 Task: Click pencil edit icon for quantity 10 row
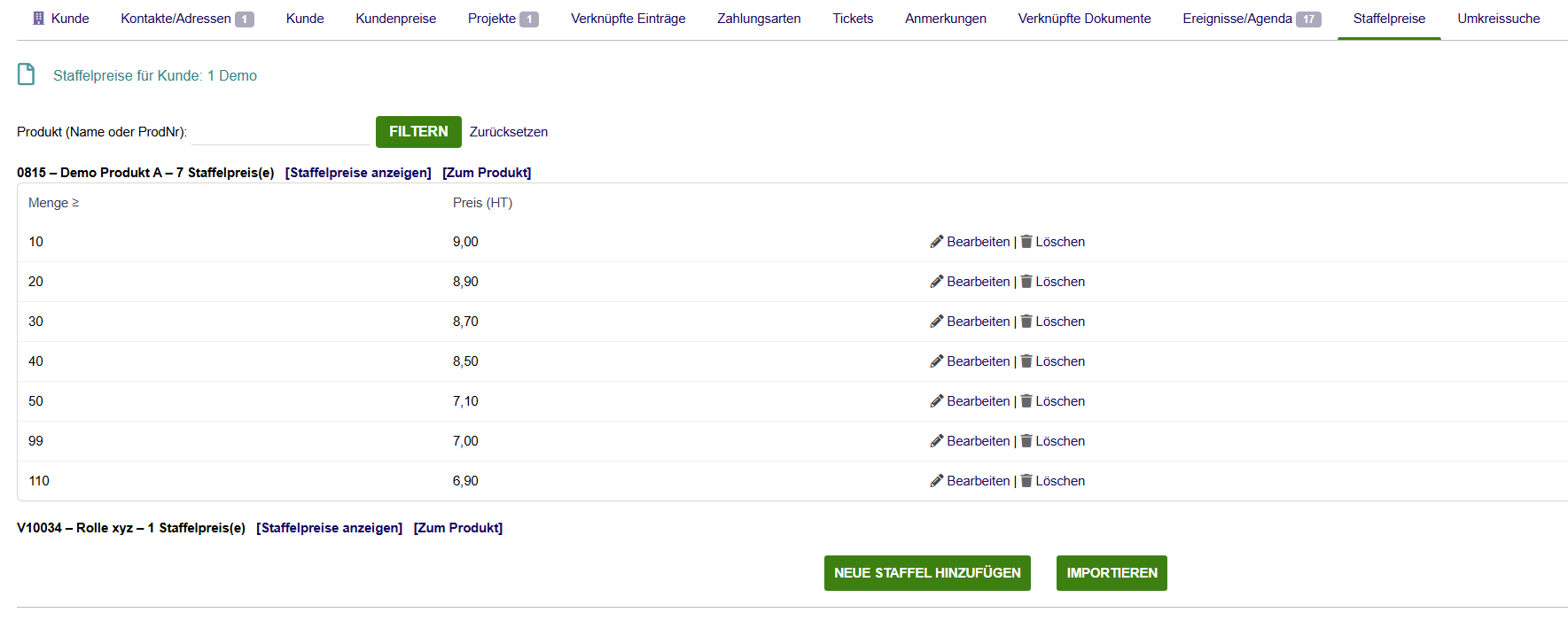[936, 242]
